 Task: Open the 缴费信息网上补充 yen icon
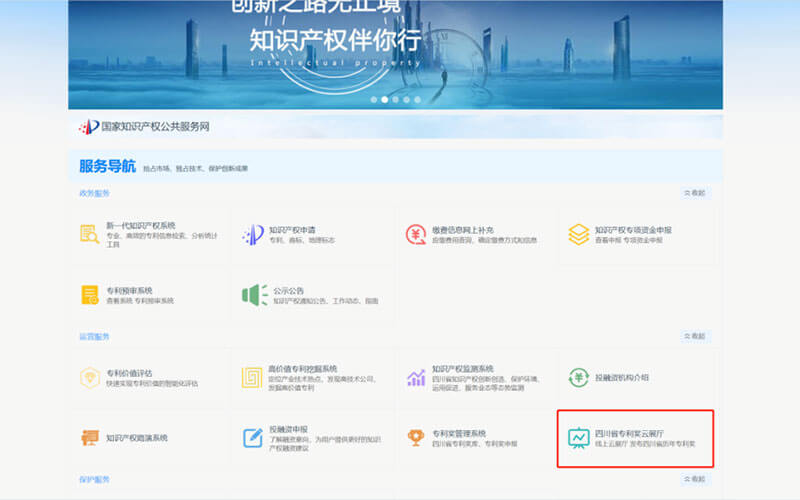click(x=415, y=234)
